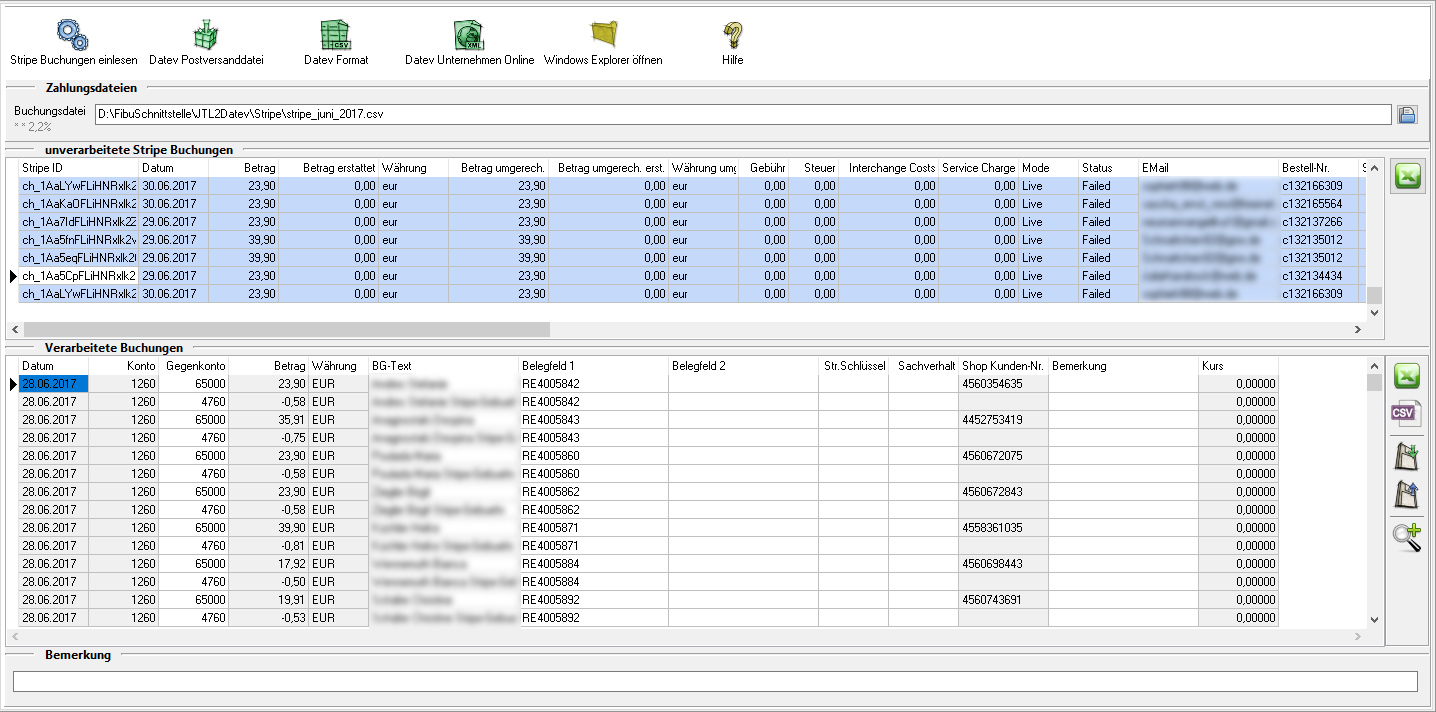The height and width of the screenshot is (712, 1436).
Task: Open Hilfe question mark icon
Action: point(733,35)
